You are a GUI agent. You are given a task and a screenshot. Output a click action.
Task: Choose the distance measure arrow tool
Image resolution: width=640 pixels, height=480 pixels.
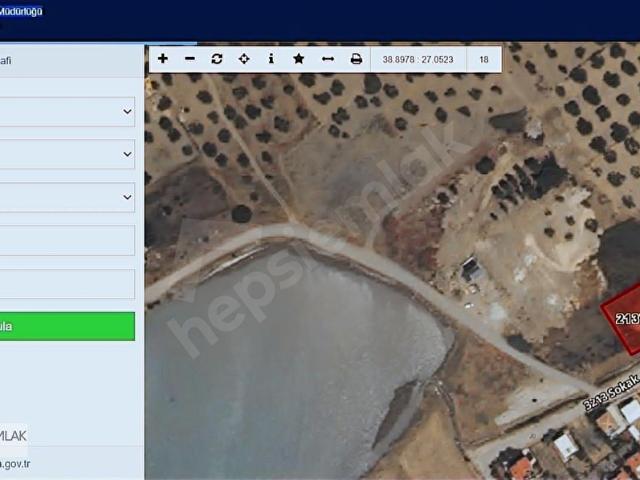pos(328,59)
